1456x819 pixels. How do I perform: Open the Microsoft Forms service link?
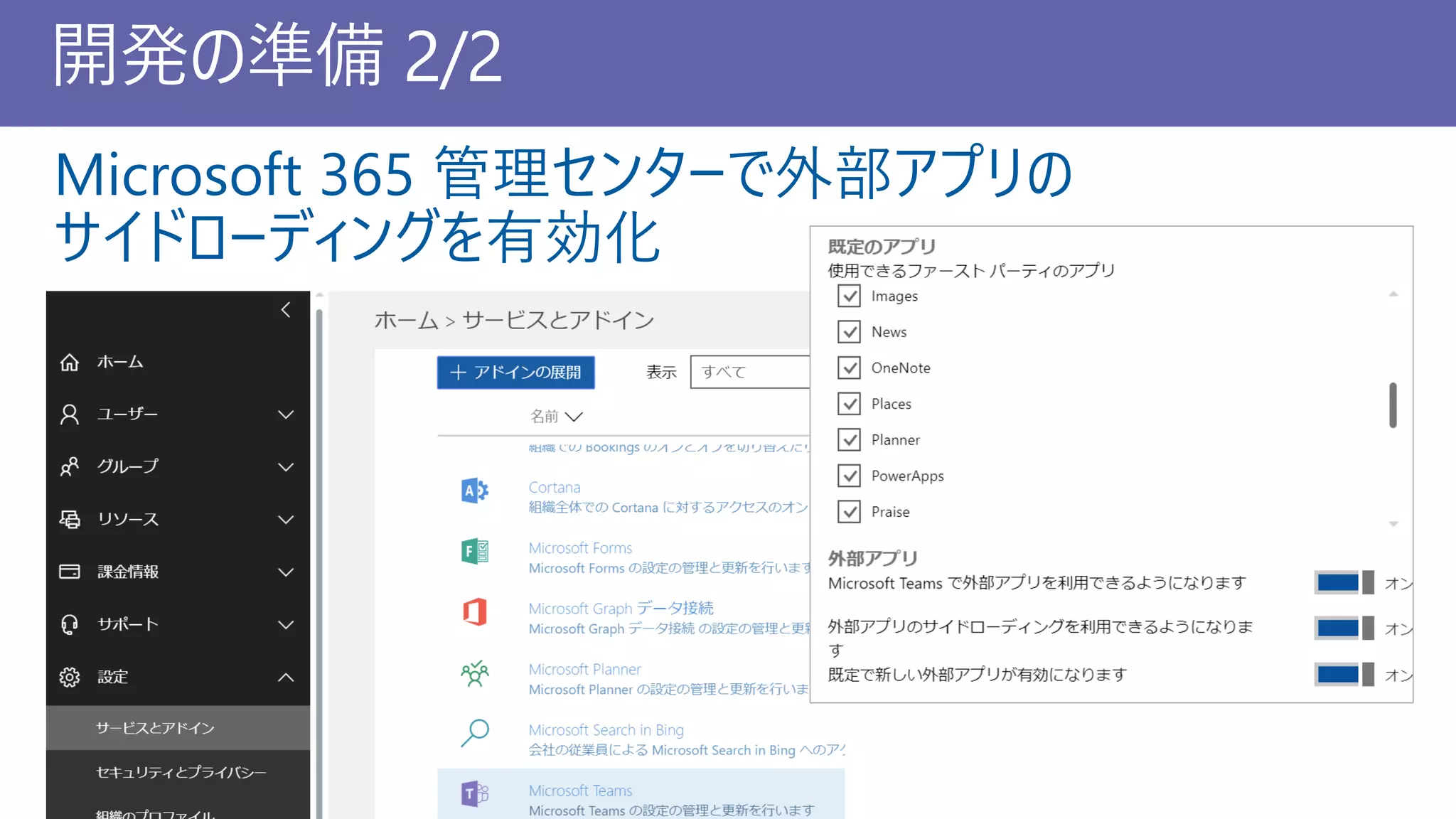(580, 548)
